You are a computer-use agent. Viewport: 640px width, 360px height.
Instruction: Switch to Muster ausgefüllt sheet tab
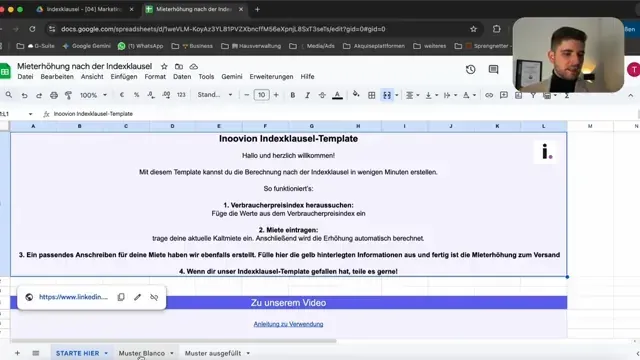(x=213, y=353)
